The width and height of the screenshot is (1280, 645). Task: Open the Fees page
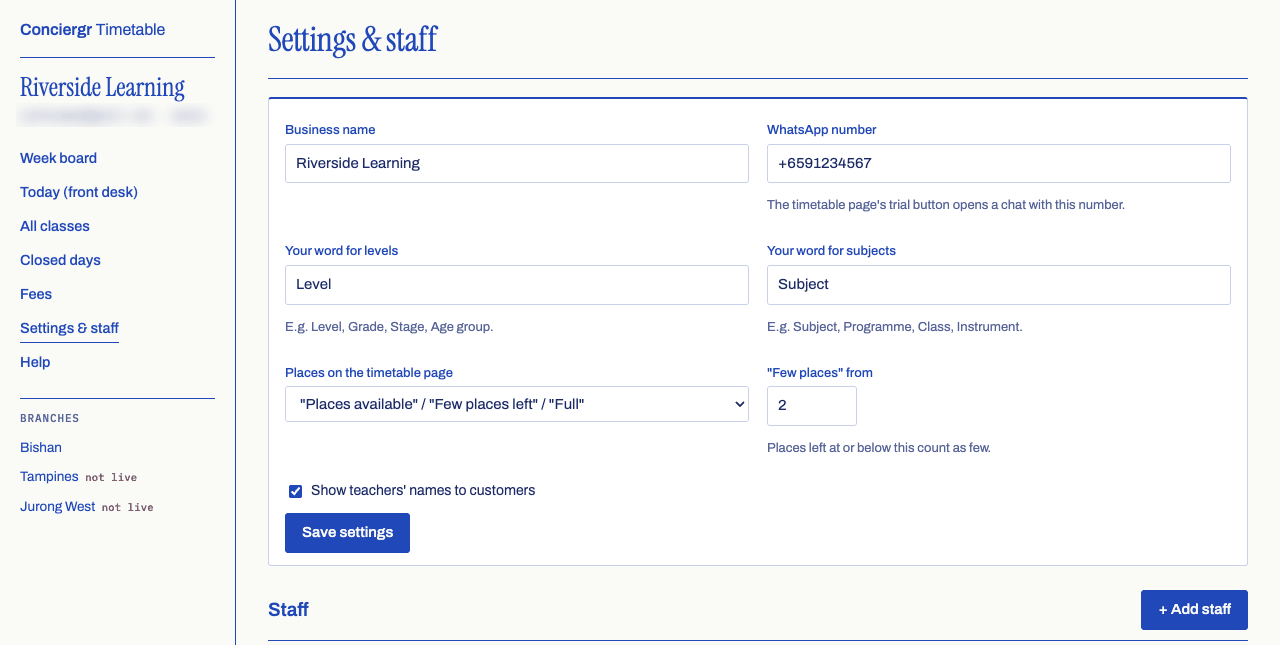click(x=36, y=294)
